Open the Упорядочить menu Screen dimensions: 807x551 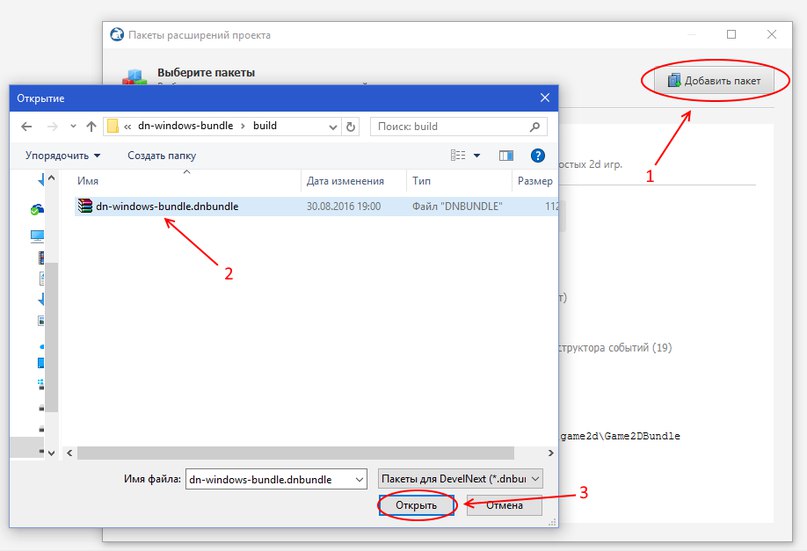click(x=63, y=155)
